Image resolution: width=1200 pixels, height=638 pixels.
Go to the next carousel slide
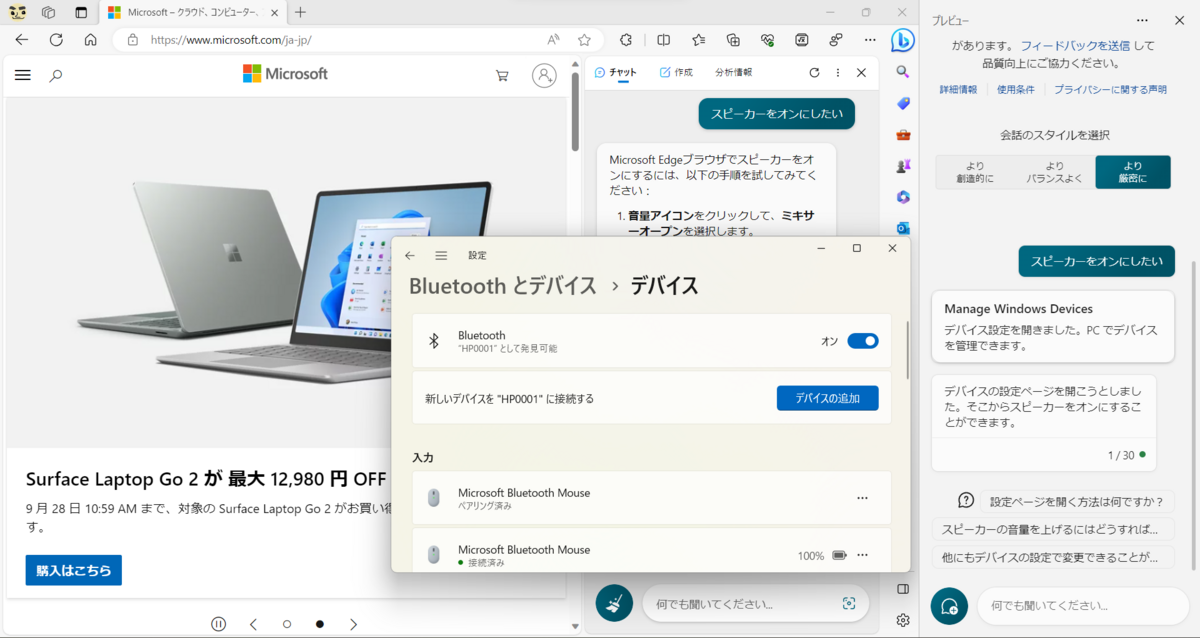353,624
